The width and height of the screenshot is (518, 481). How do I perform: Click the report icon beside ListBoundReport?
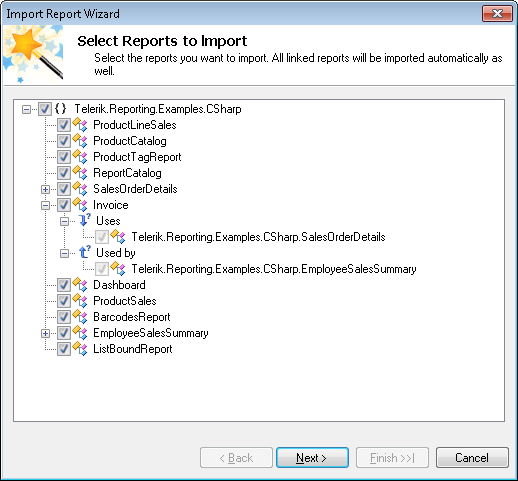pos(80,349)
